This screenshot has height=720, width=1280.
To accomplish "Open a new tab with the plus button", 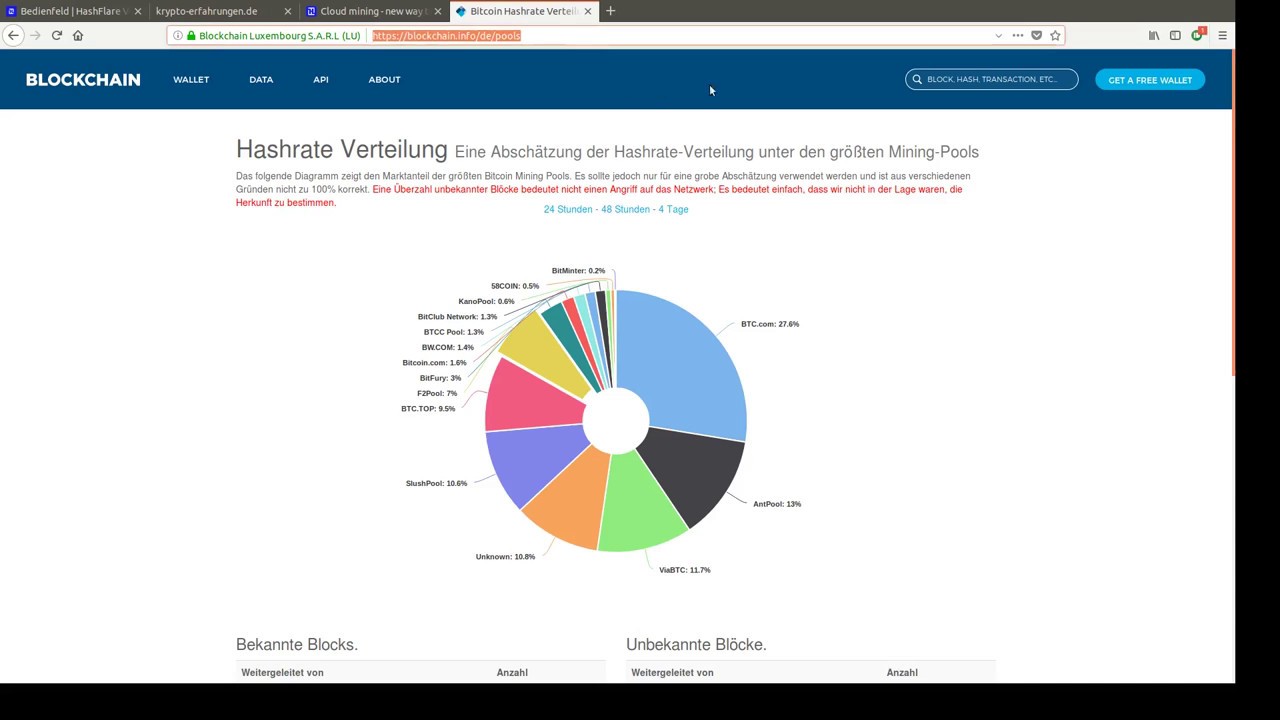I will (x=611, y=11).
